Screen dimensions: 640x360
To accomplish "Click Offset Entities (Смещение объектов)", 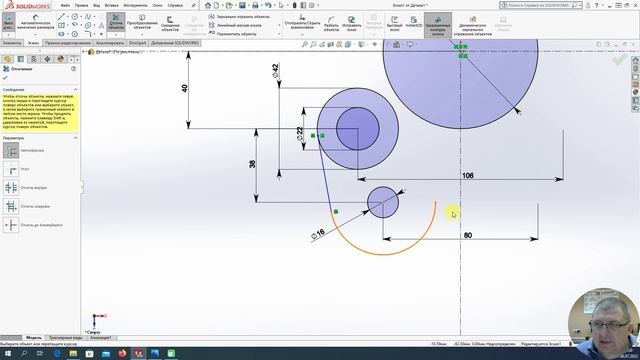I will click(x=170, y=24).
